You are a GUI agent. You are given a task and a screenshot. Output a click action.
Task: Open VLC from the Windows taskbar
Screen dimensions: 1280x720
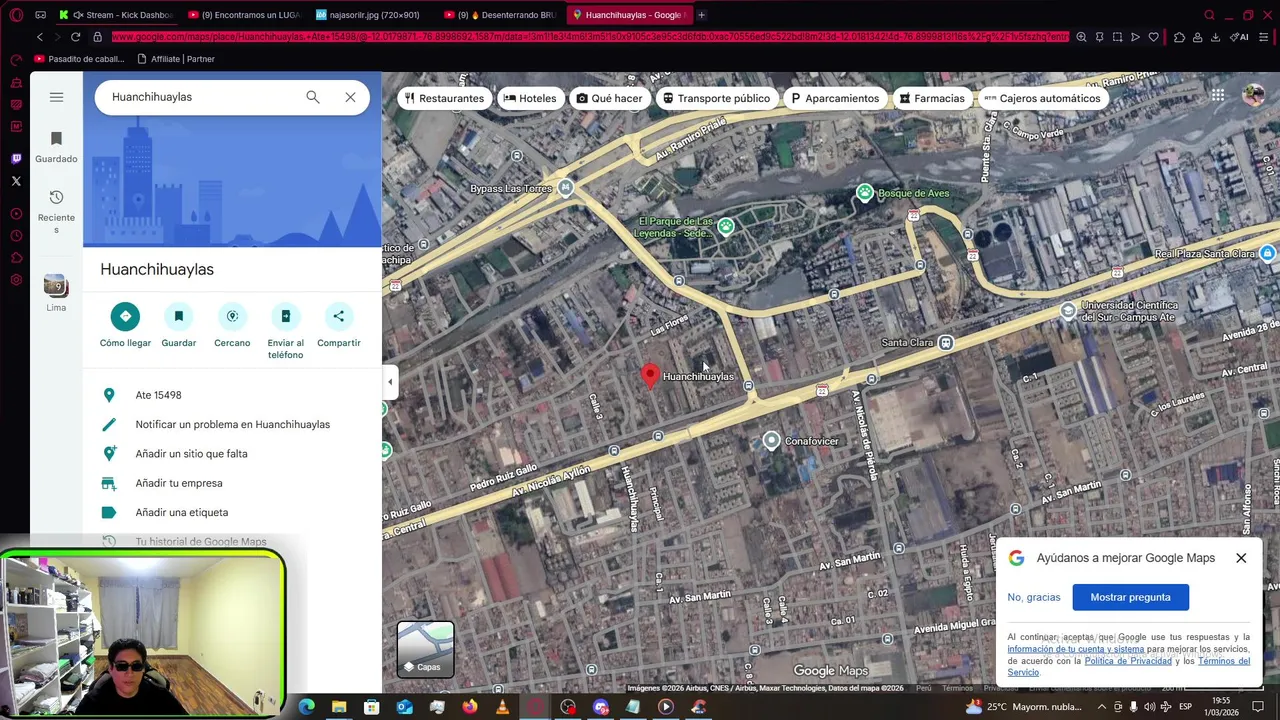(x=502, y=707)
